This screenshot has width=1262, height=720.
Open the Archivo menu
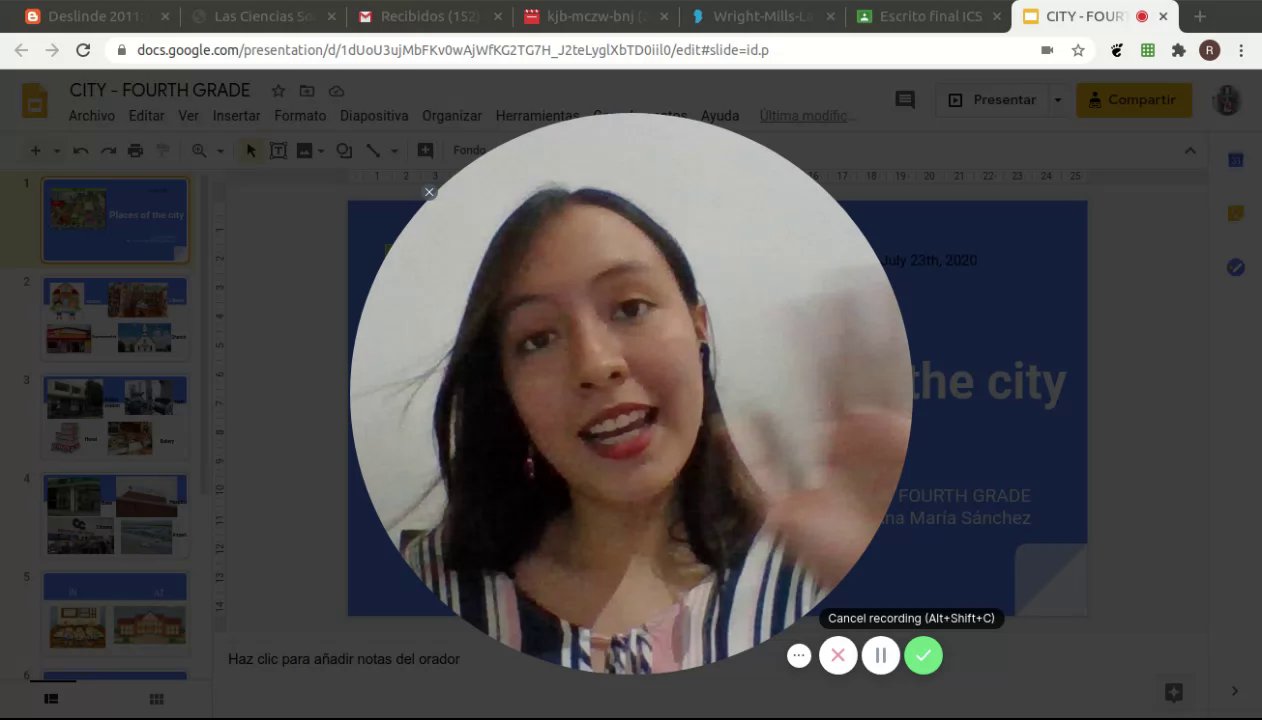click(x=92, y=116)
